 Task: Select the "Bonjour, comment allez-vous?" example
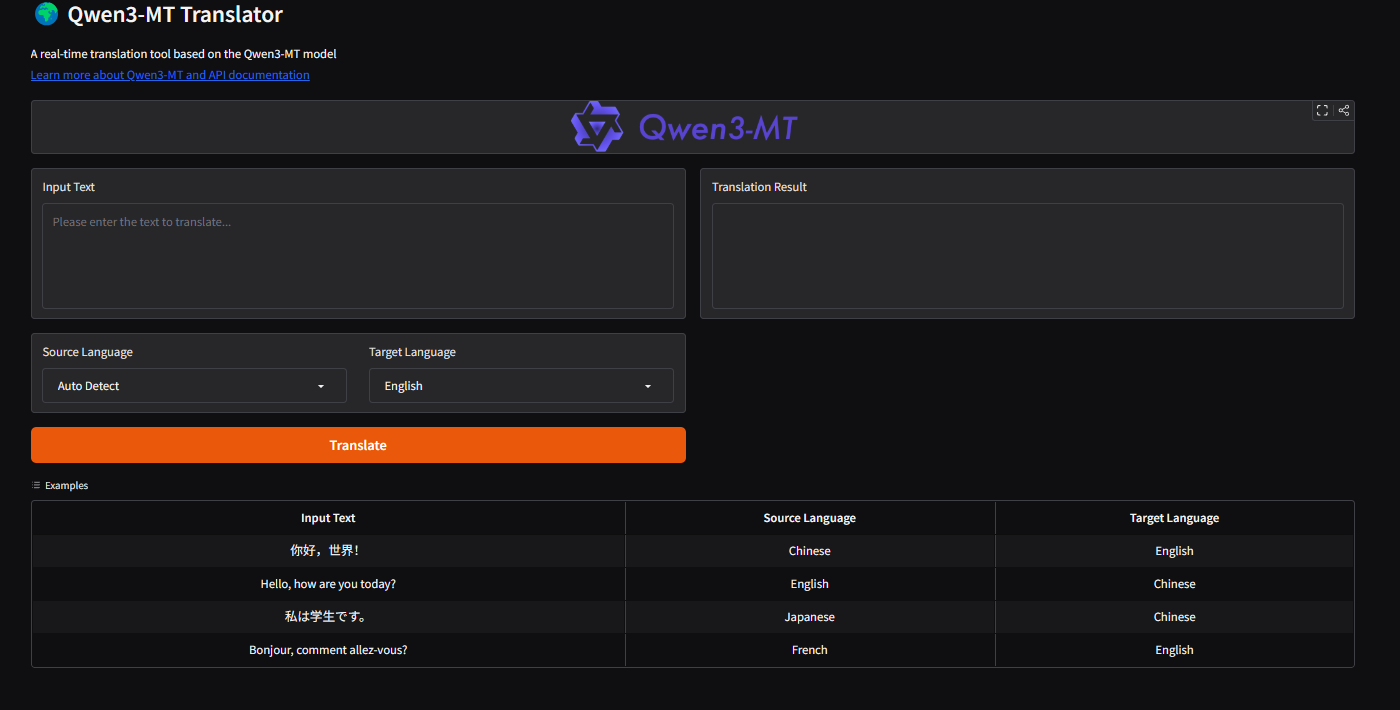coord(328,650)
